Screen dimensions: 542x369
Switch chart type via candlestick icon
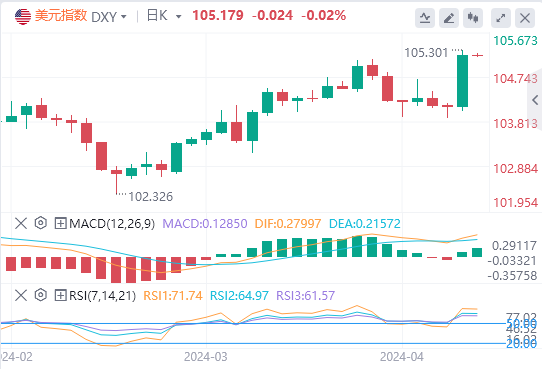473,18
